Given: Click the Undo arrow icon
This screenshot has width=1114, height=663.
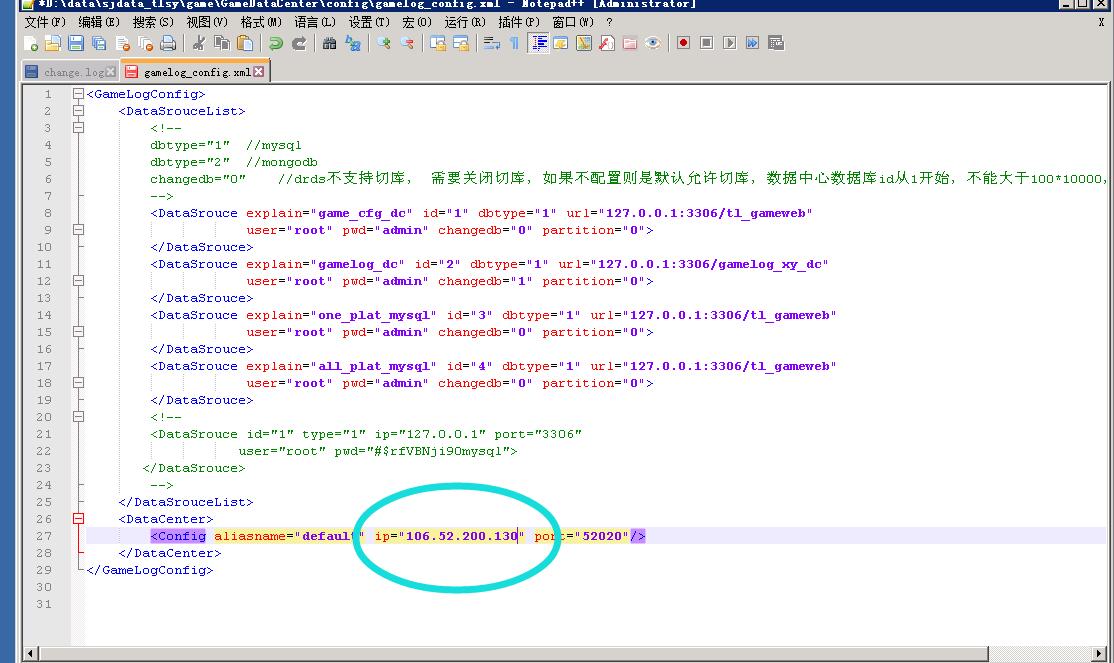Looking at the screenshot, I should (x=275, y=43).
